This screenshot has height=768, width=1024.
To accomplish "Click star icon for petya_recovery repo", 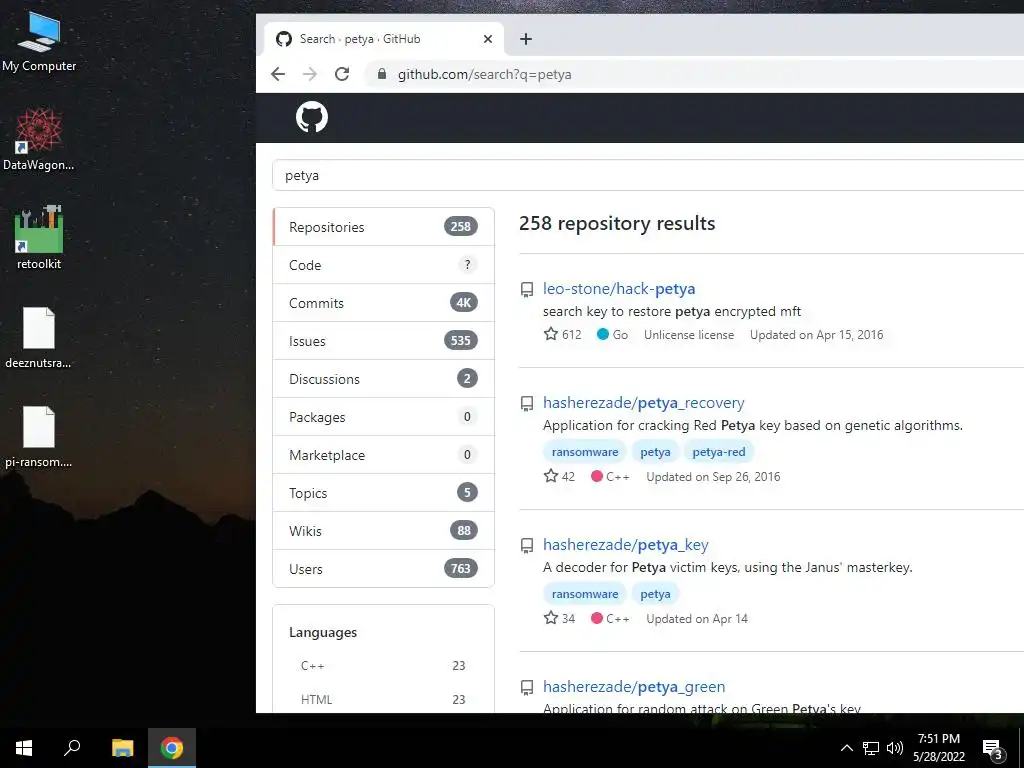I will click(x=551, y=476).
